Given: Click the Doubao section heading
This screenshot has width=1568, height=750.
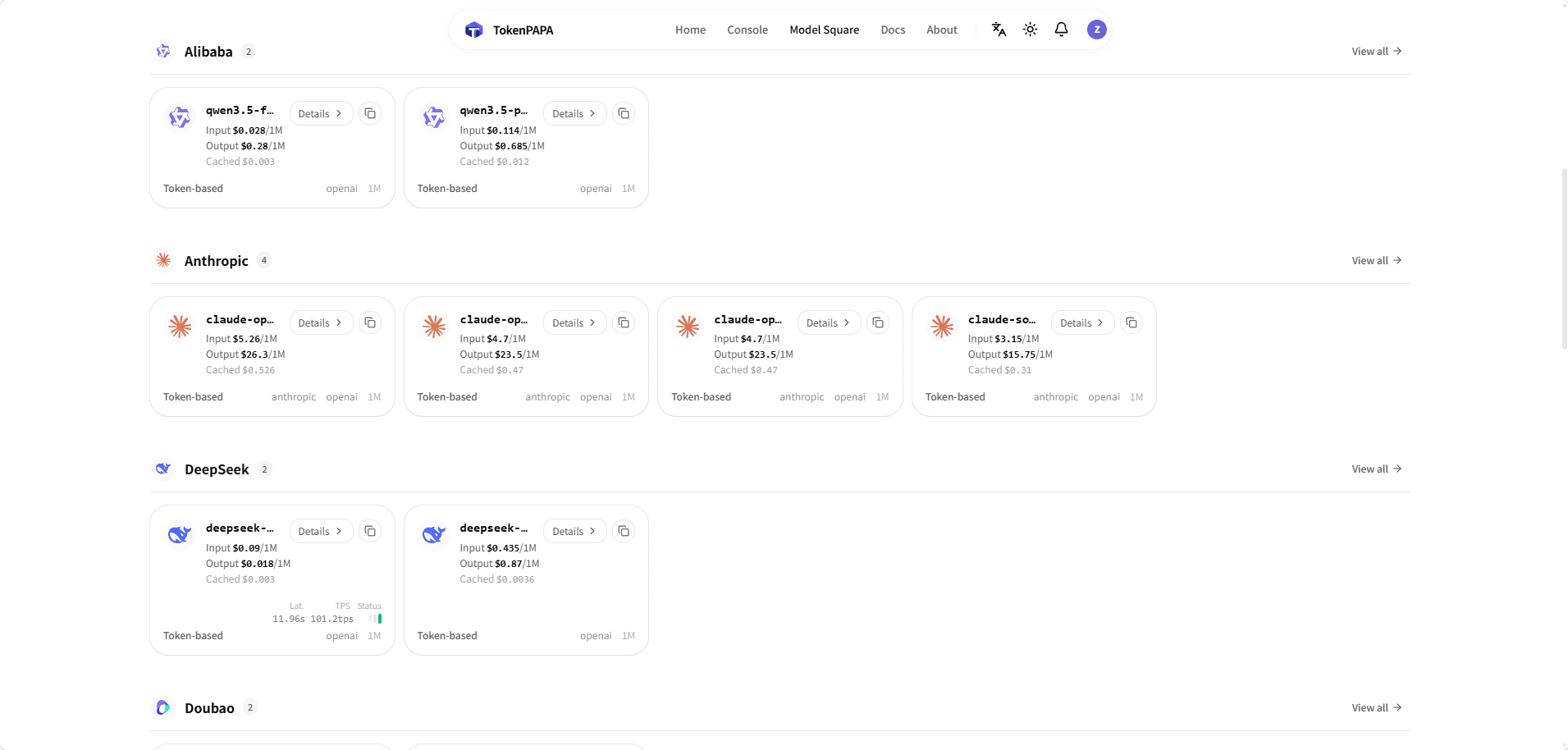Looking at the screenshot, I should click(x=209, y=708).
